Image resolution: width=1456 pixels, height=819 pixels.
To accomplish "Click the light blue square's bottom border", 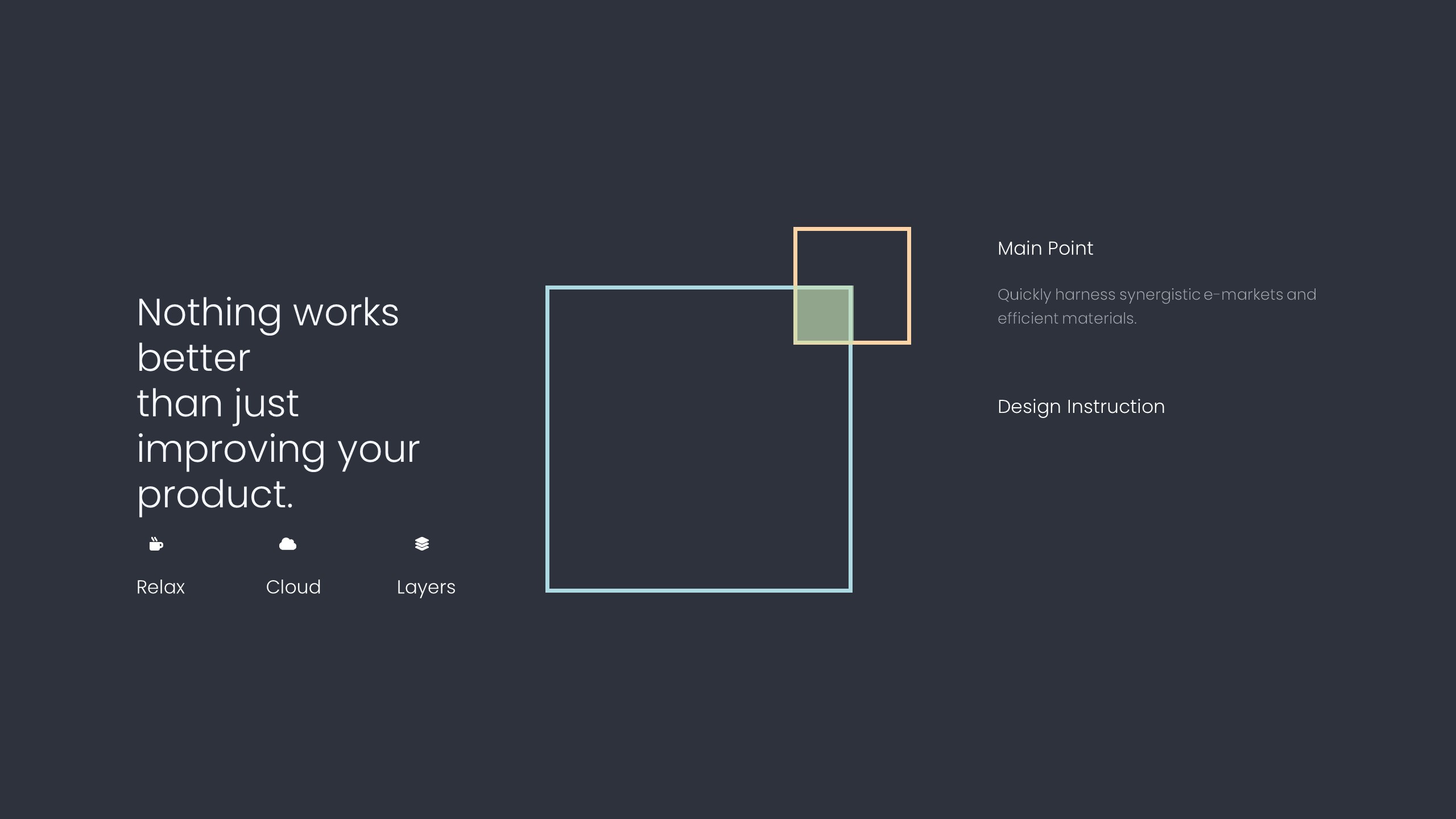I will click(x=698, y=590).
